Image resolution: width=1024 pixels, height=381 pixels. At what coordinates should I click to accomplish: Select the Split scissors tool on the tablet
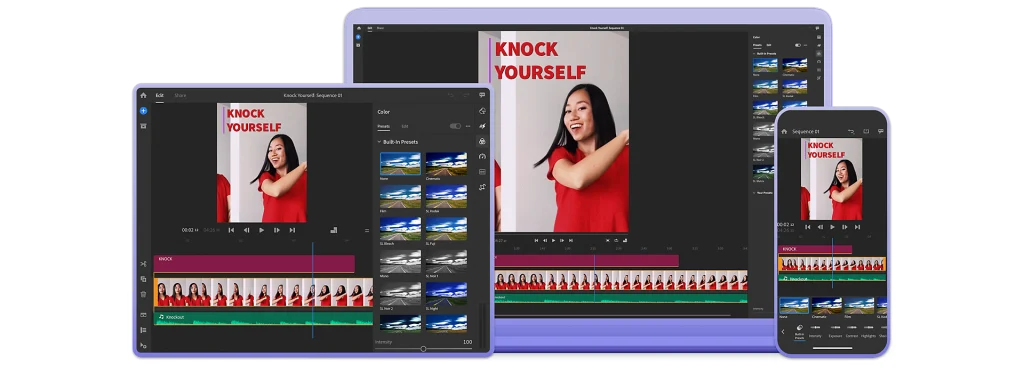pos(143,264)
